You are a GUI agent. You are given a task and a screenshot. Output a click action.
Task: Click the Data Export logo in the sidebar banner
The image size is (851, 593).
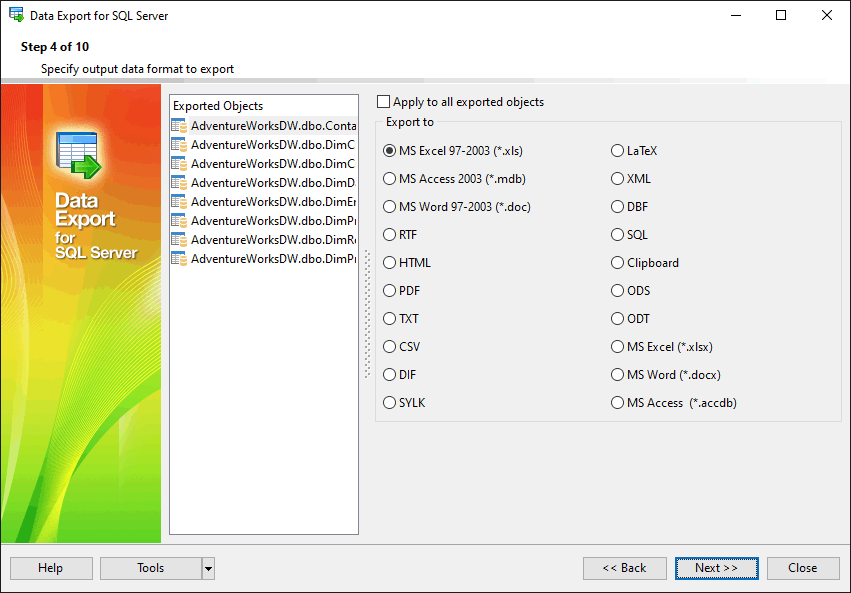[77, 155]
